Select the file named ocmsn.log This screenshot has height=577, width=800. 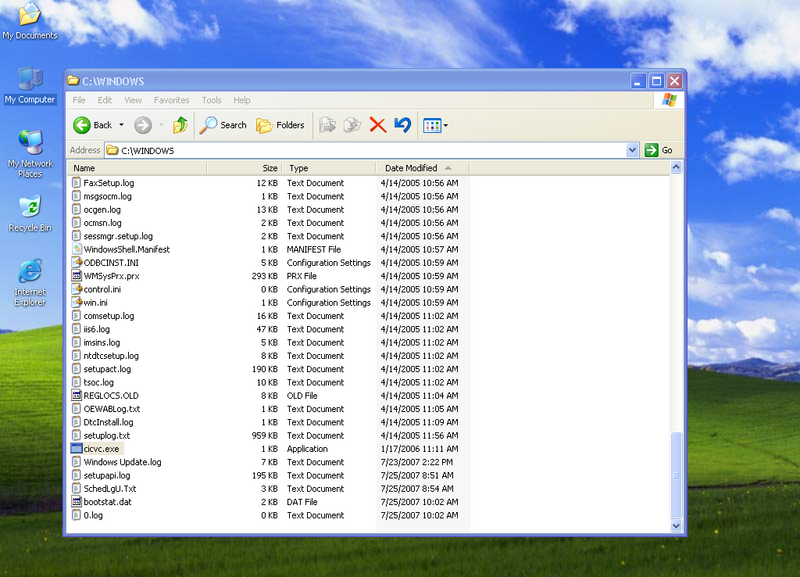103,223
